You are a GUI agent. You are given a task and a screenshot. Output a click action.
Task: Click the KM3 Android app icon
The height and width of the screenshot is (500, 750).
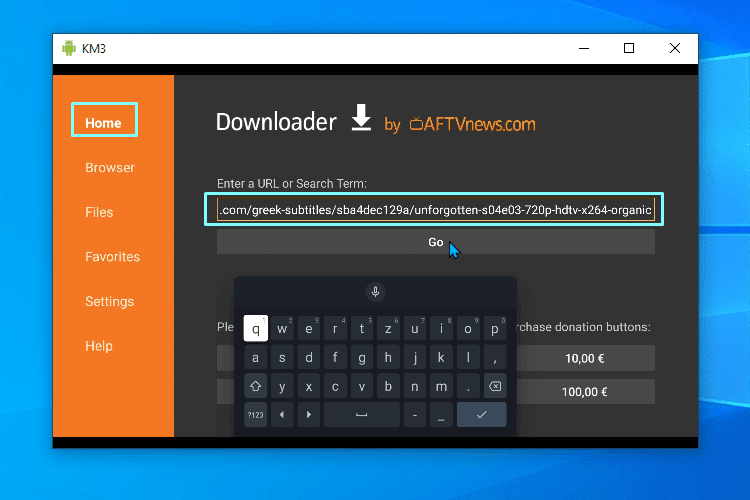[x=69, y=48]
